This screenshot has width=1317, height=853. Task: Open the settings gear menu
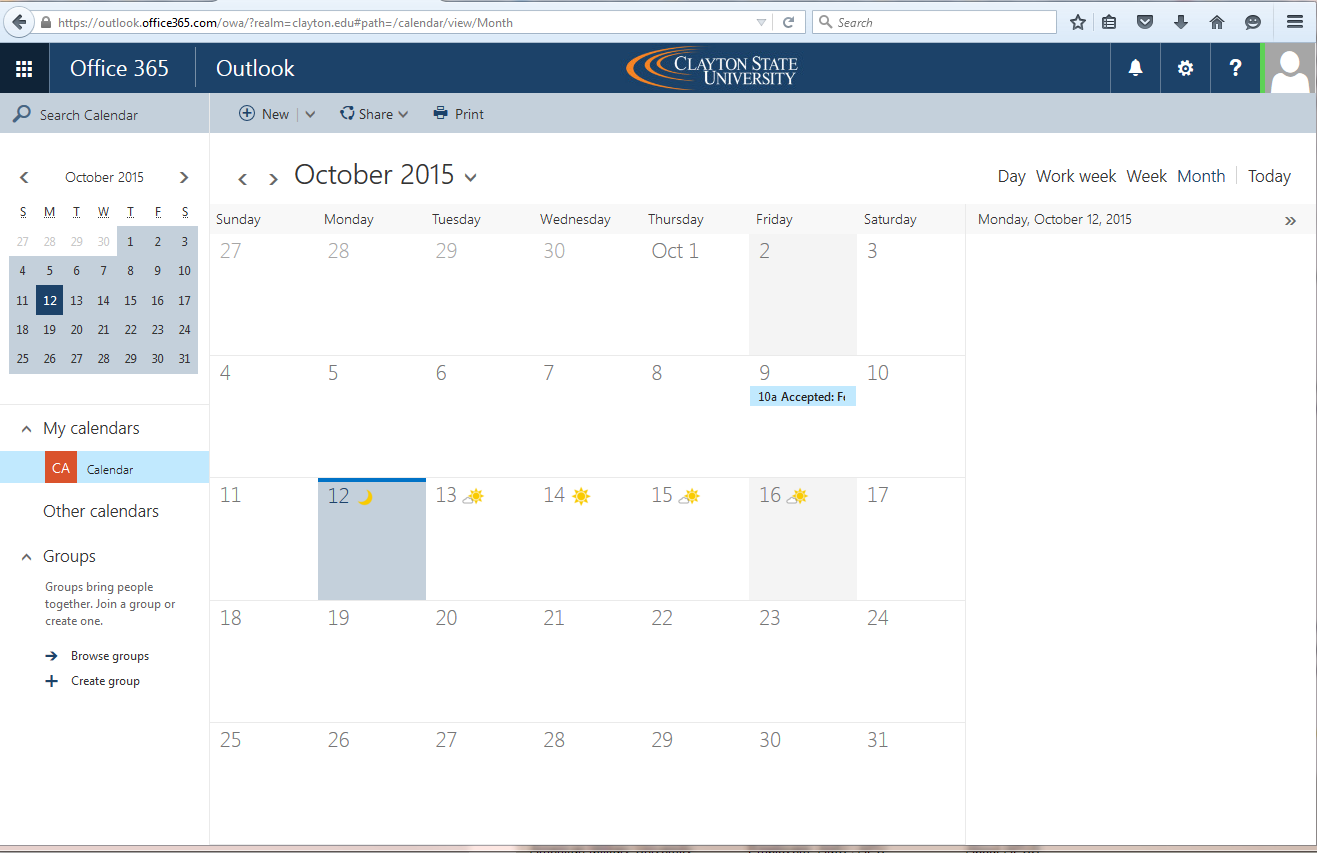[x=1185, y=68]
